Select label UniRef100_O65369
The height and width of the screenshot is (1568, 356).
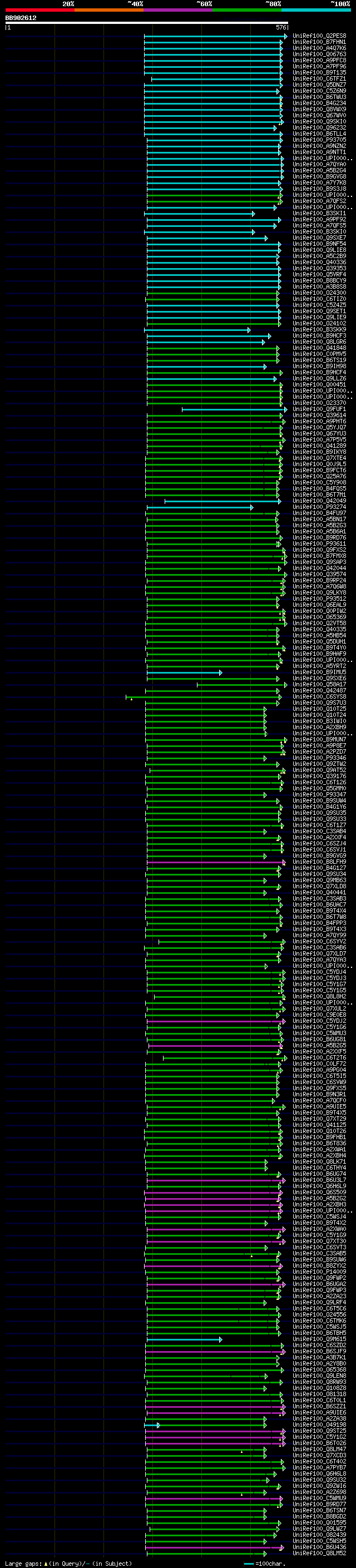[319, 617]
